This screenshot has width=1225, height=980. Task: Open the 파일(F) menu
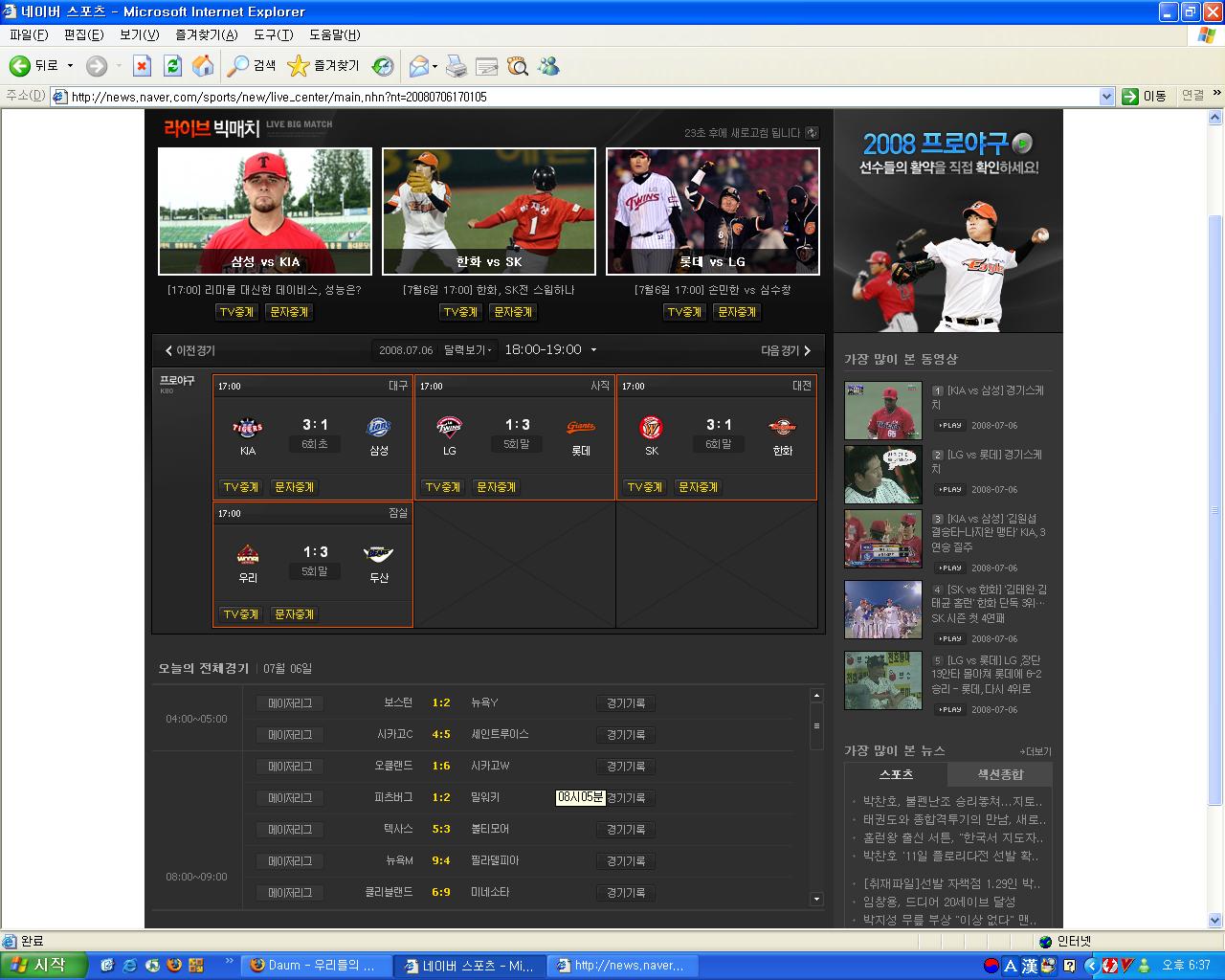click(x=29, y=35)
